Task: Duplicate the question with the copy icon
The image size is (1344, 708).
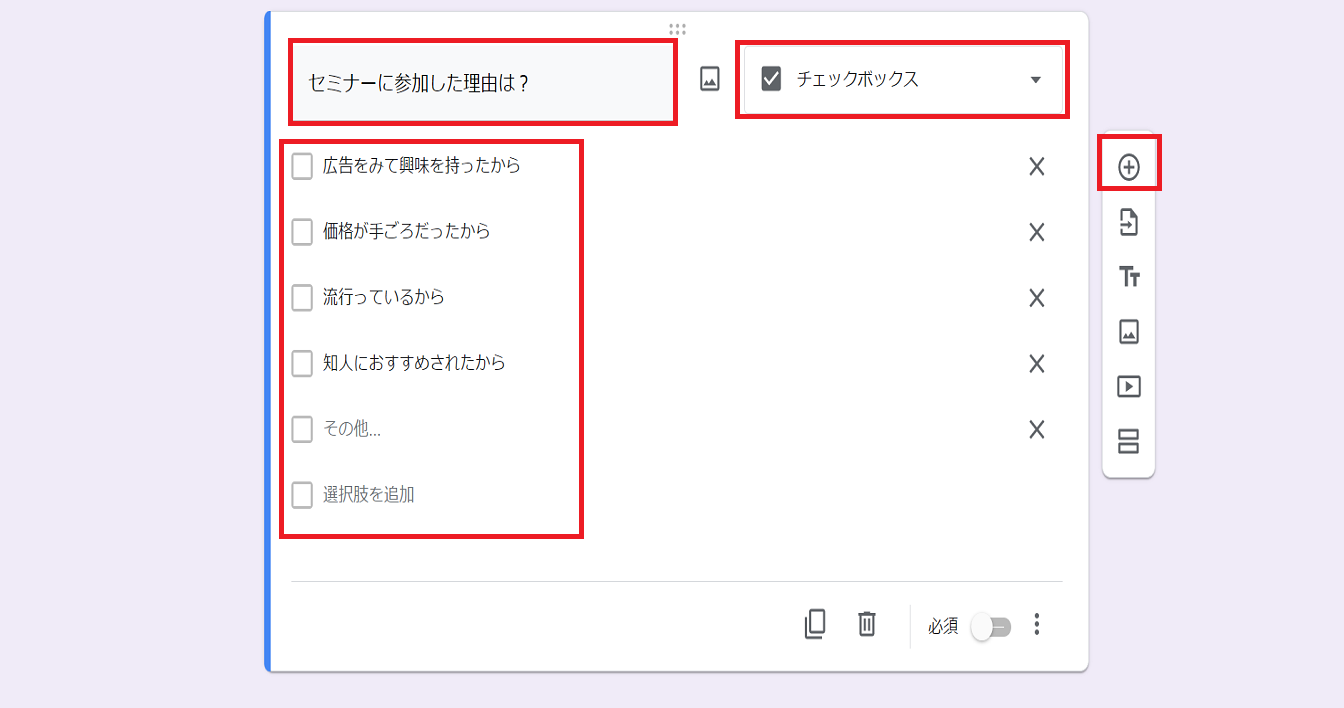Action: (815, 625)
